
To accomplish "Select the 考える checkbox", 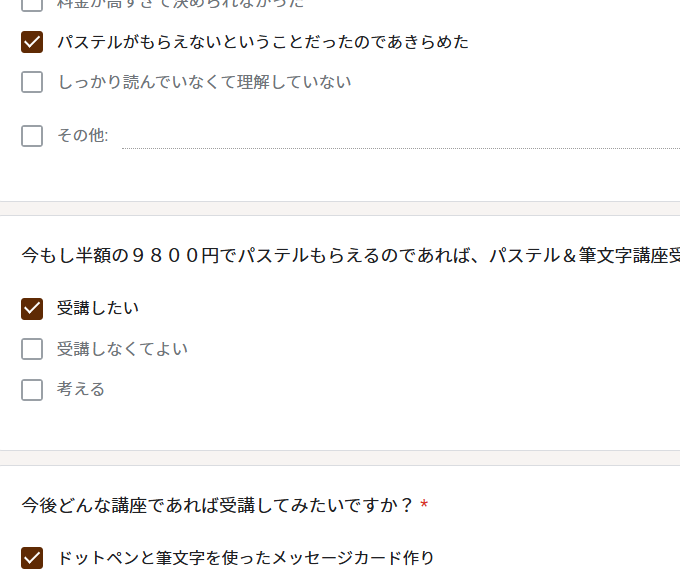I will click(x=32, y=390).
